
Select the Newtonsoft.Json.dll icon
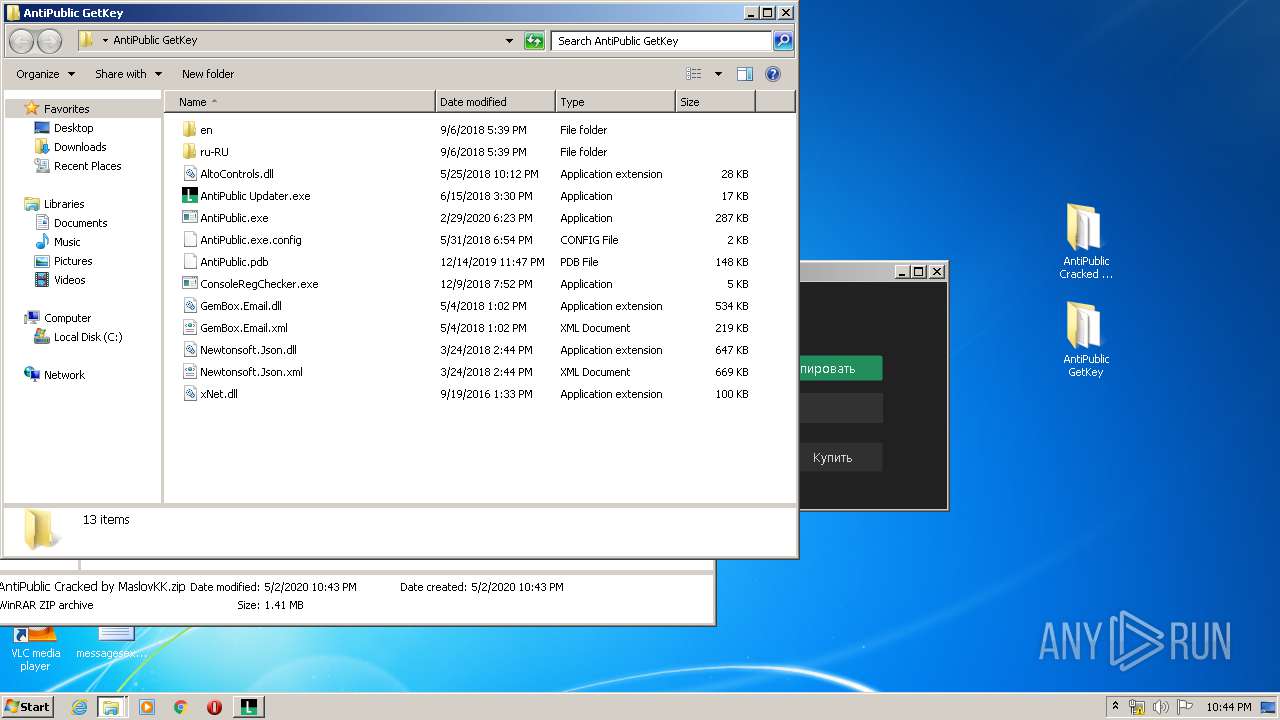tap(190, 350)
